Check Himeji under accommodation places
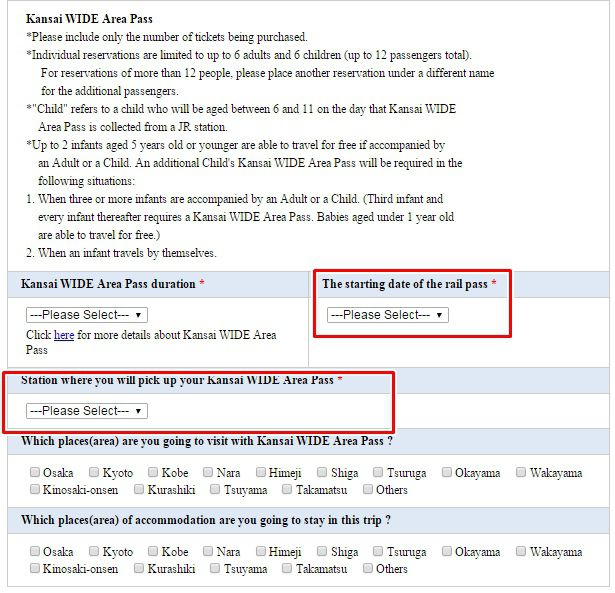Screen dimensions: 615x593 point(261,551)
